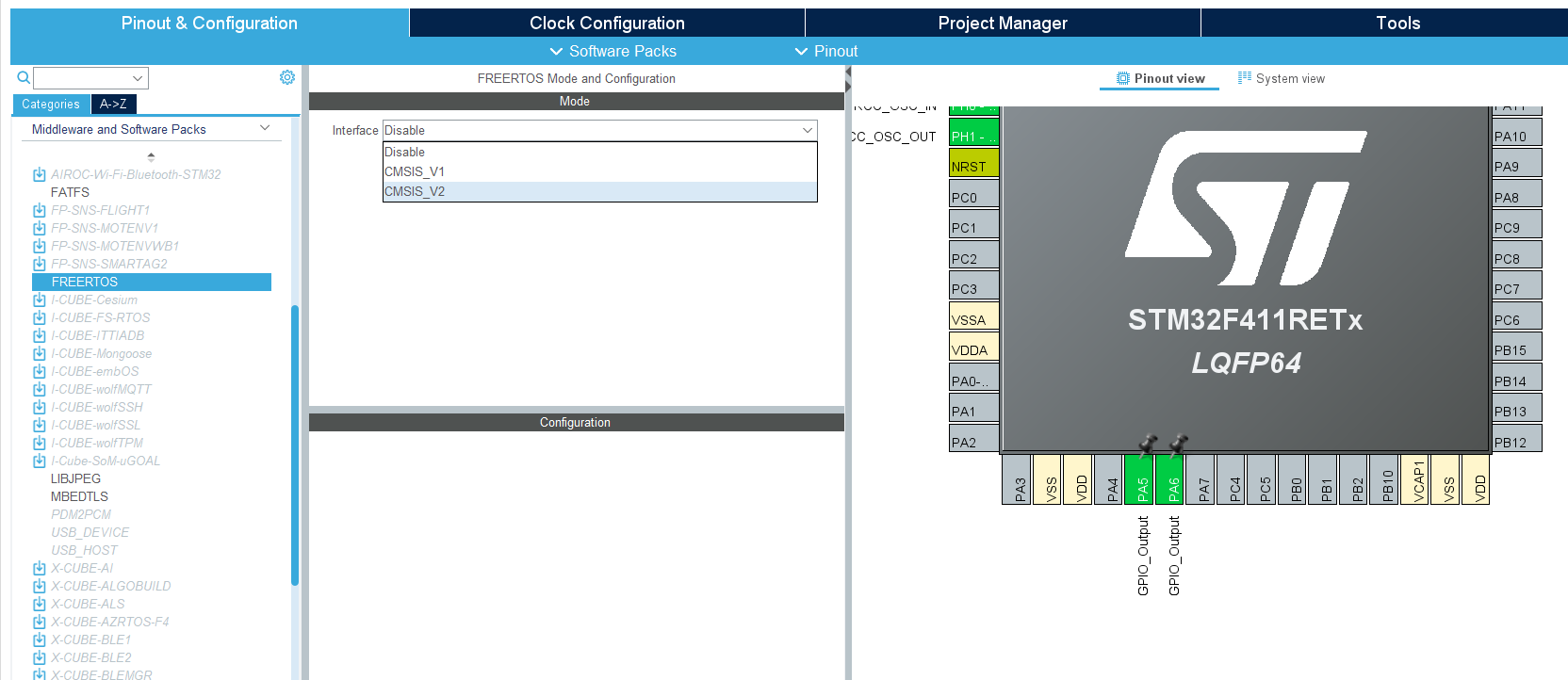
Task: Click the category list sort arrows
Action: click(x=151, y=156)
